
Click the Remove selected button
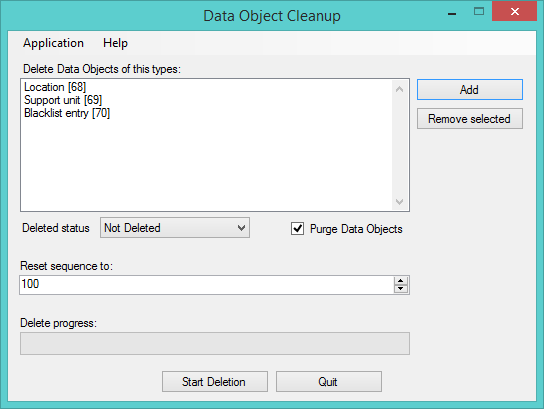point(469,119)
